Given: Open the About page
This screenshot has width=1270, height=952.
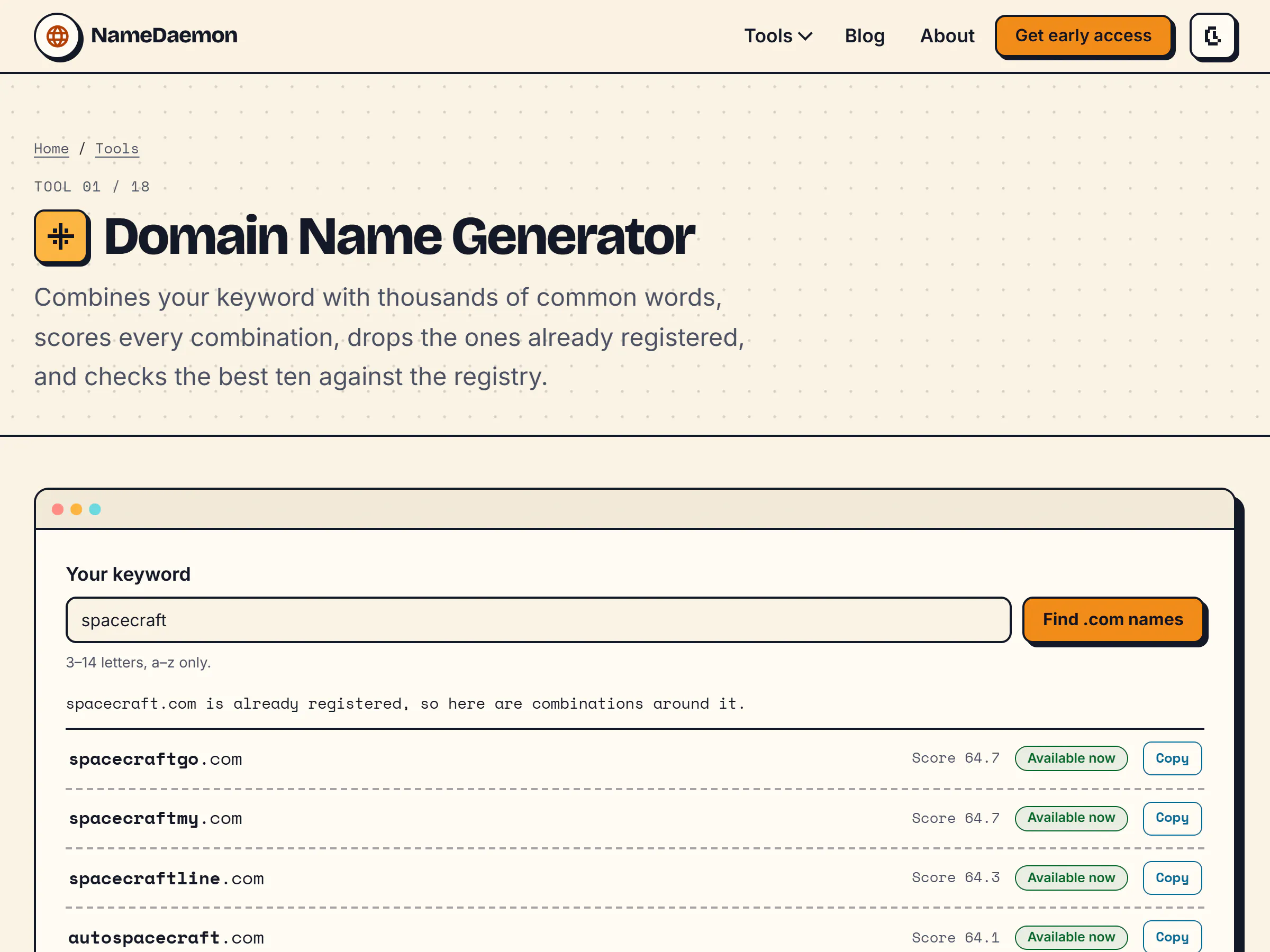Looking at the screenshot, I should tap(947, 35).
